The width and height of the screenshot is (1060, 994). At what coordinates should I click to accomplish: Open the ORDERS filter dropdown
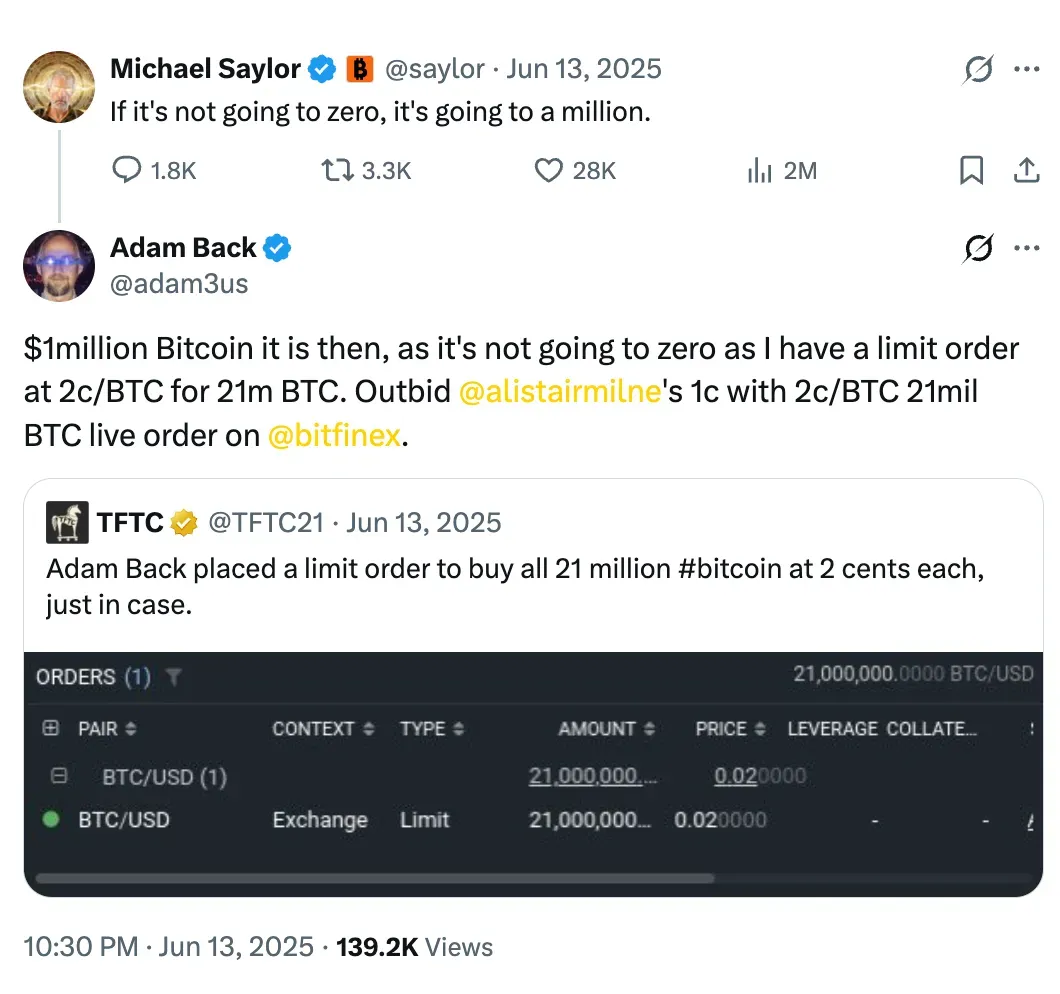click(x=175, y=676)
